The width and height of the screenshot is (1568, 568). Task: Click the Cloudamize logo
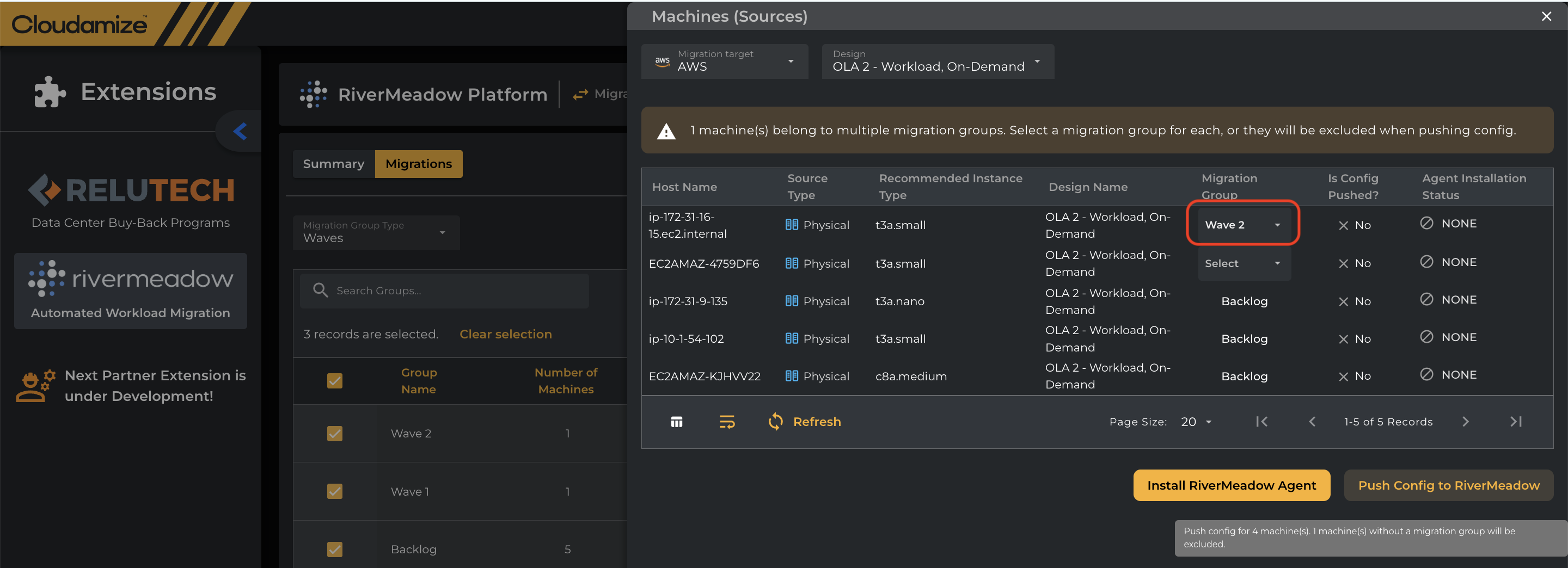[79, 24]
